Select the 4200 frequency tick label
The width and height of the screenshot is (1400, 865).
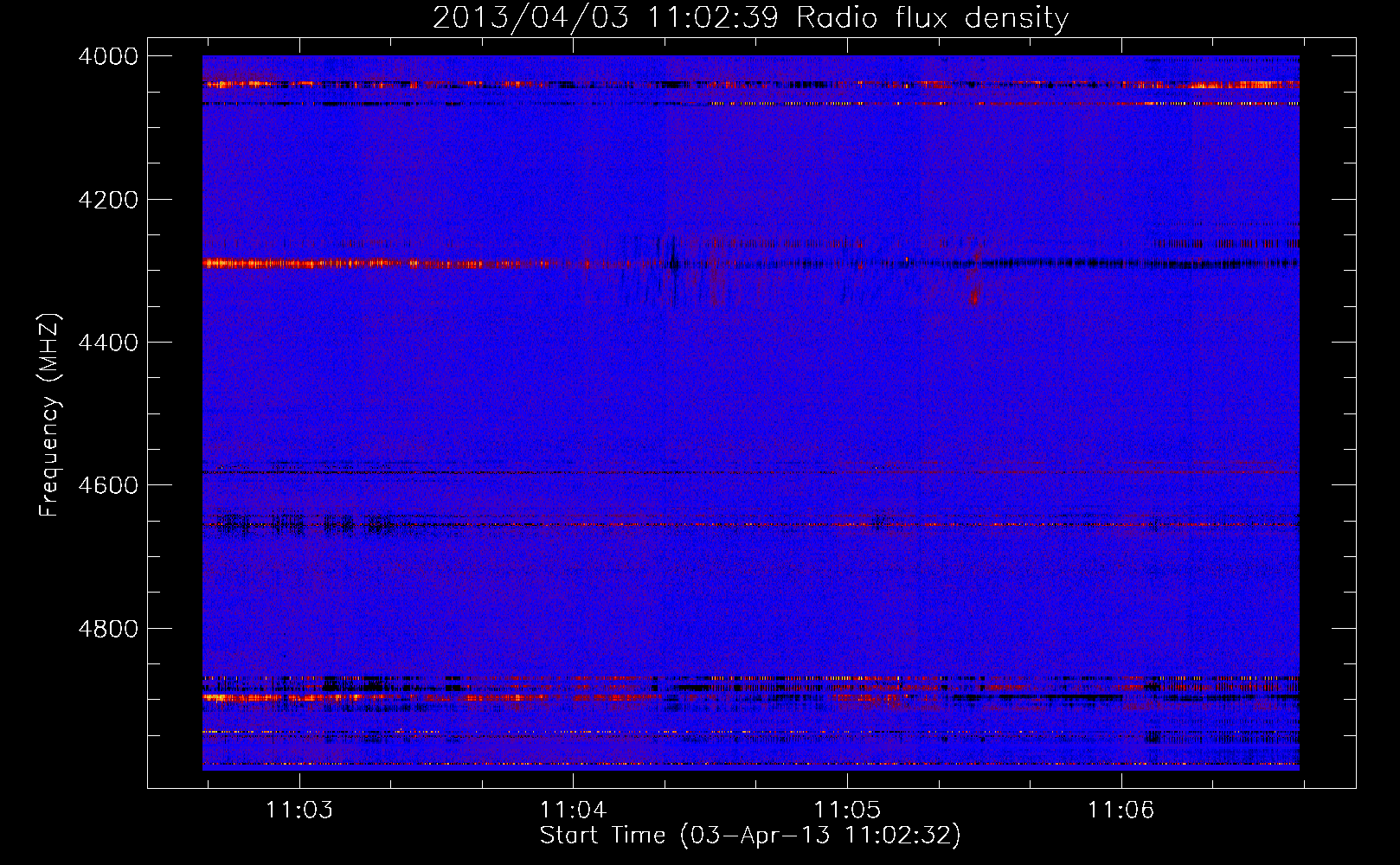click(108, 200)
